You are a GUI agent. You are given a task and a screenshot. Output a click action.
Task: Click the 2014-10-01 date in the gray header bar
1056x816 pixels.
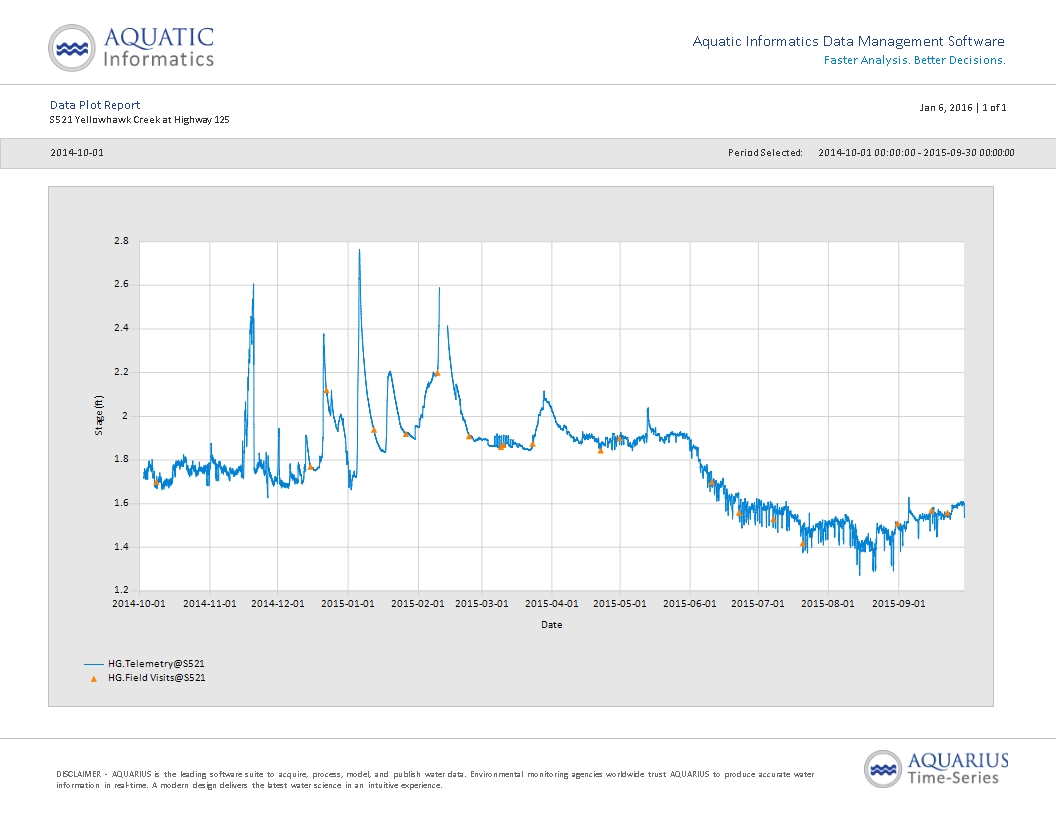click(x=77, y=153)
